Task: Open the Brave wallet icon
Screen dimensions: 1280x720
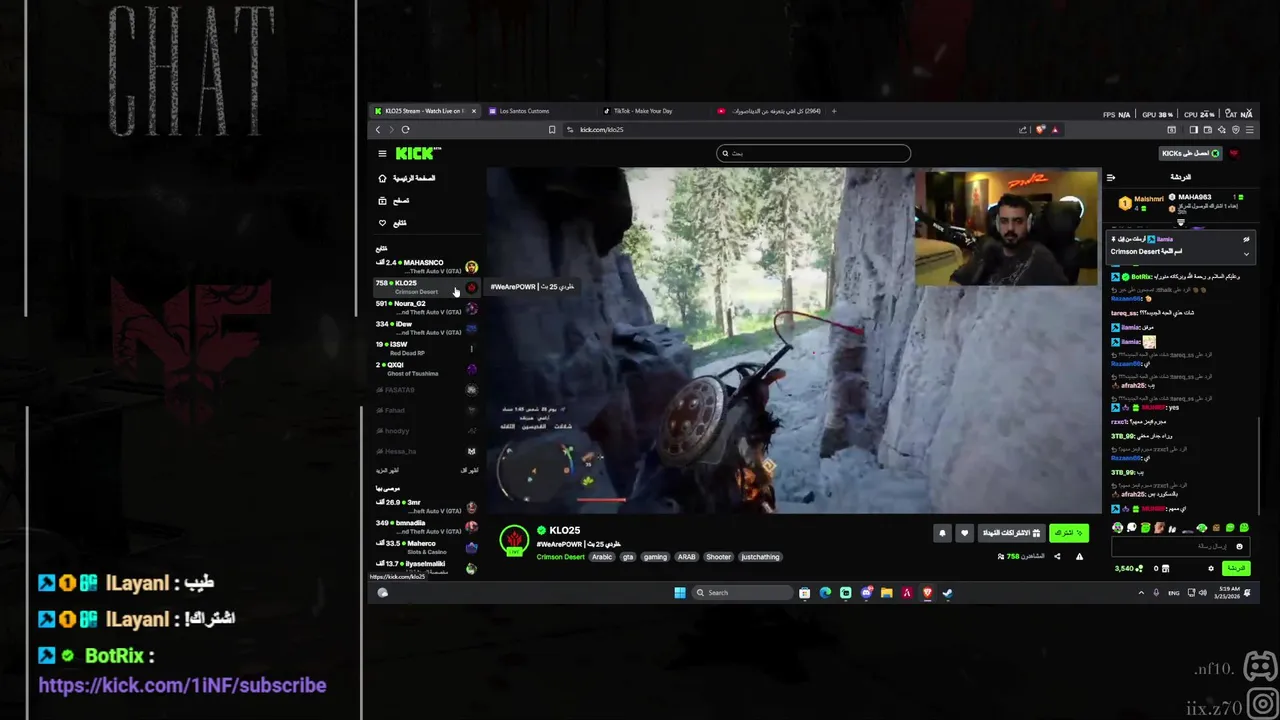Action: (x=1208, y=129)
